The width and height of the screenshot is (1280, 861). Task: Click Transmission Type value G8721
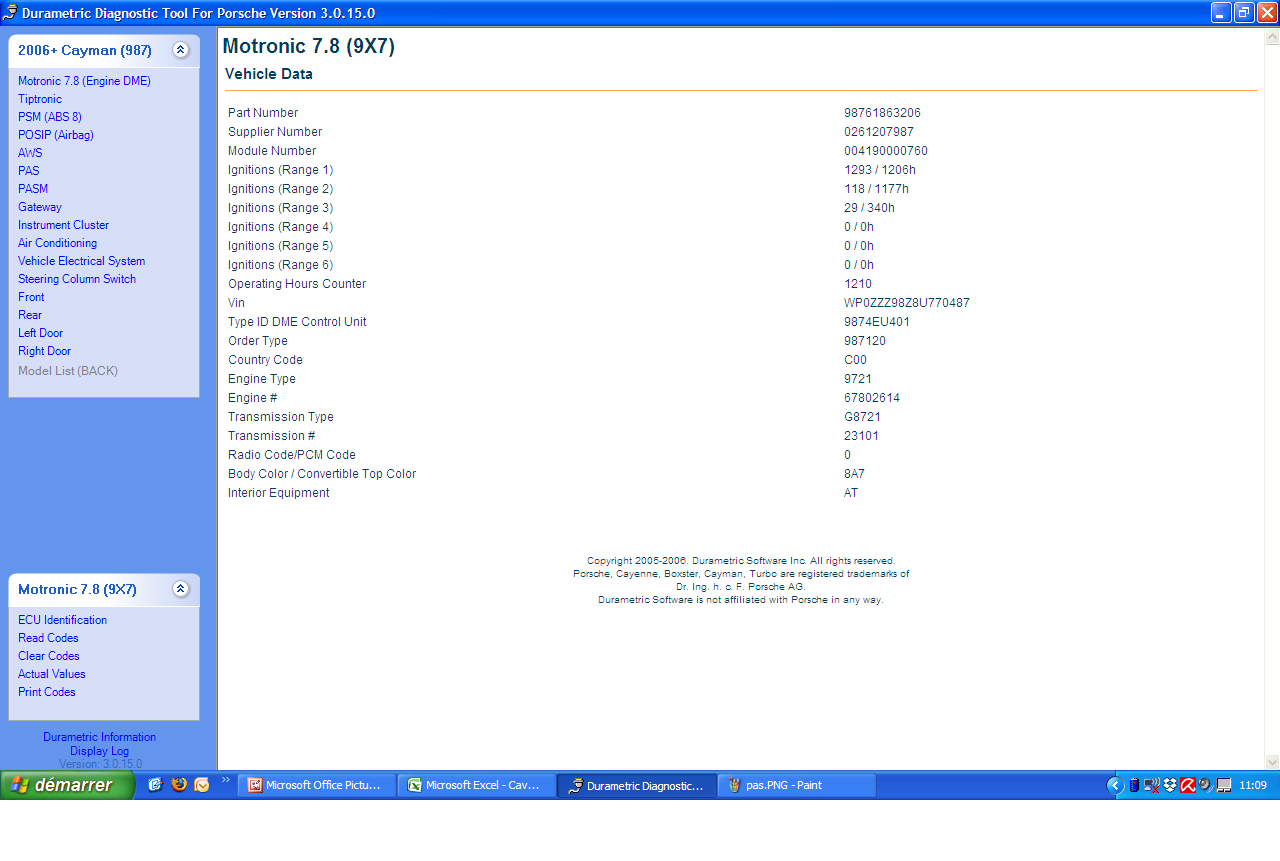[862, 417]
